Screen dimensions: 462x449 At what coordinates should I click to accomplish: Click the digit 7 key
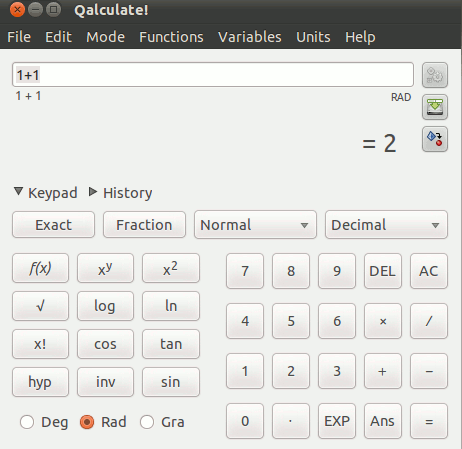click(x=245, y=271)
